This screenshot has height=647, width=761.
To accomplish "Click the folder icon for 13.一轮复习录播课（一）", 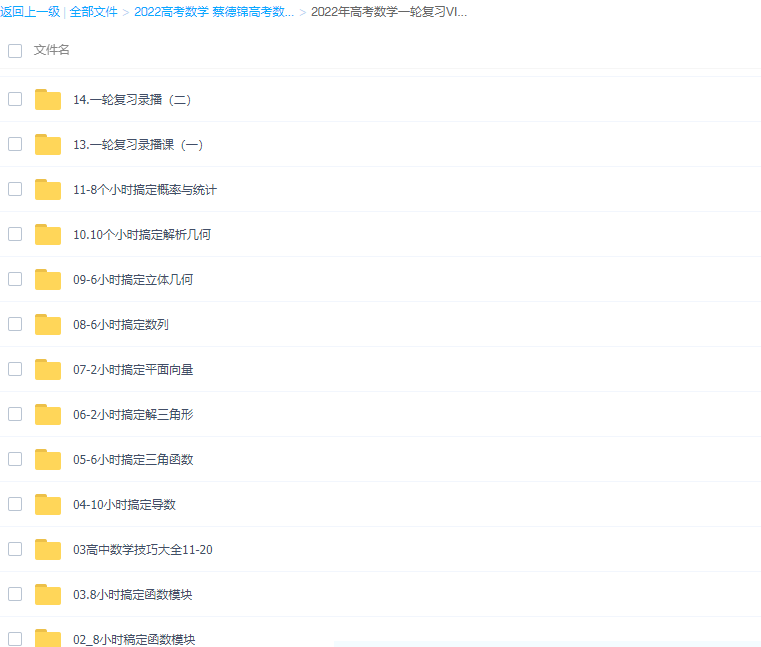I will (48, 144).
